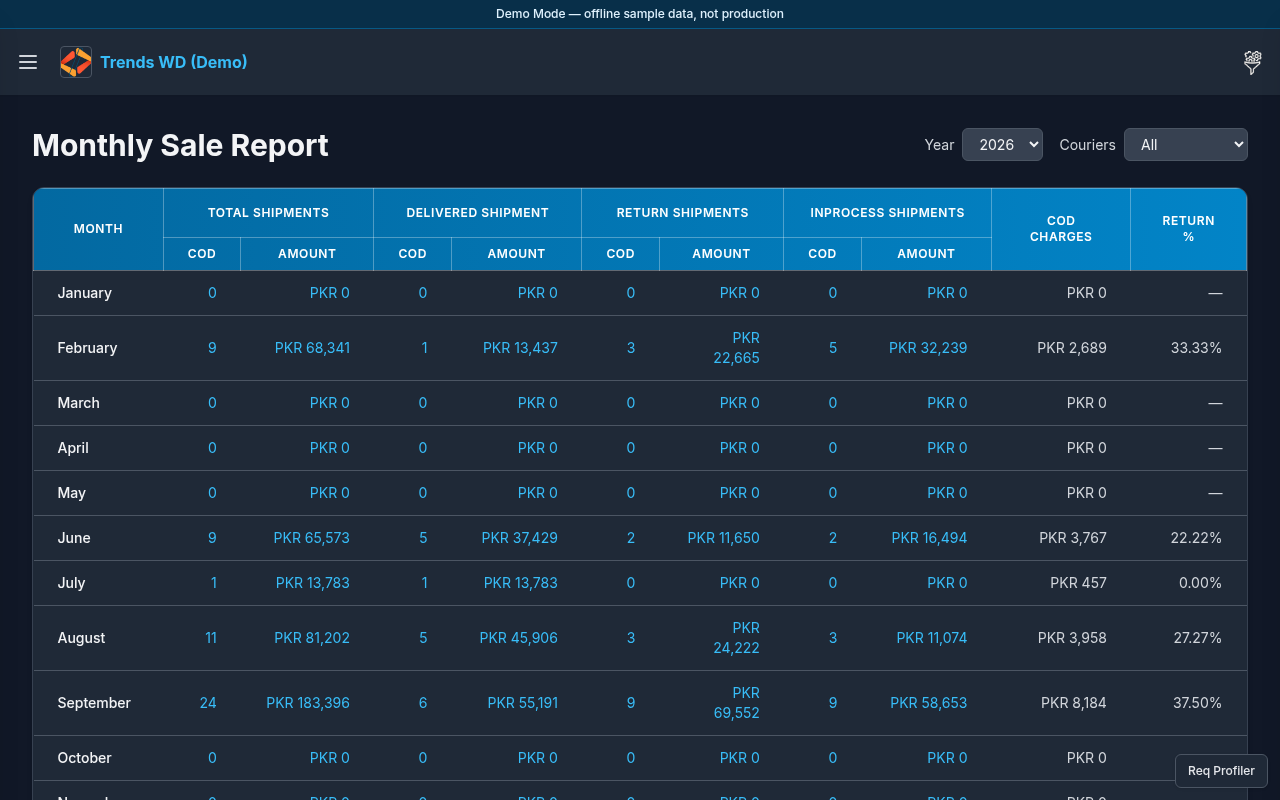This screenshot has height=800, width=1280.
Task: Open August inprocess amount PKR 11,074
Action: coord(932,638)
